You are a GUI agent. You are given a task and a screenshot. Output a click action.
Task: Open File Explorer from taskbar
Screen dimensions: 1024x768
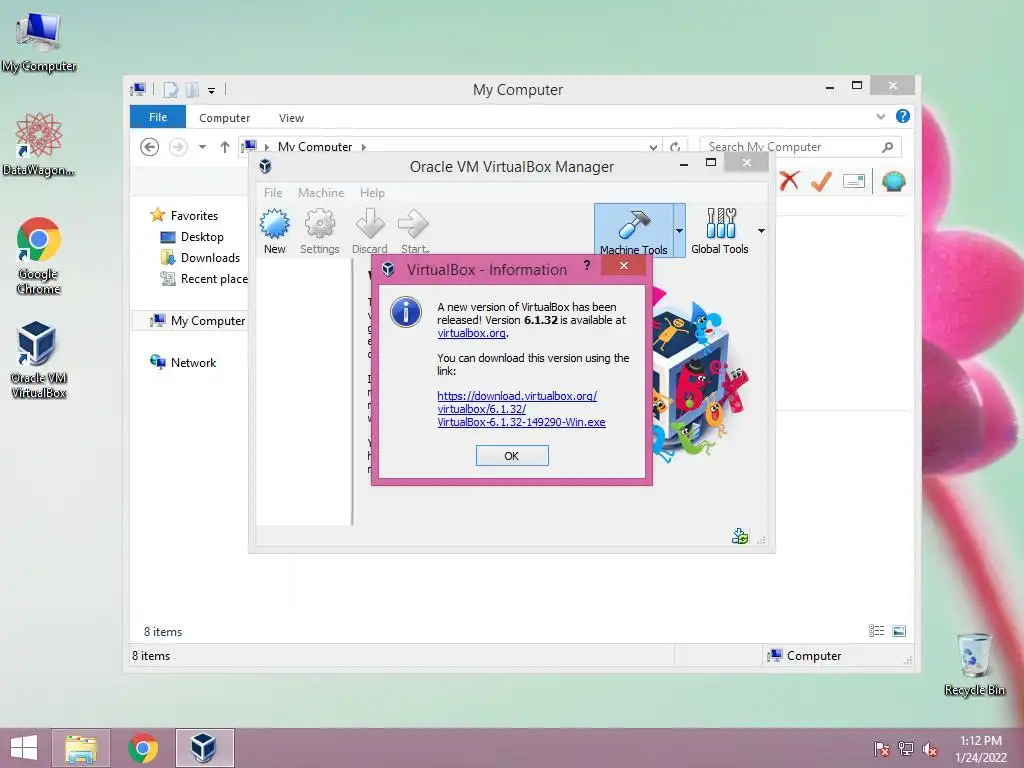click(81, 748)
